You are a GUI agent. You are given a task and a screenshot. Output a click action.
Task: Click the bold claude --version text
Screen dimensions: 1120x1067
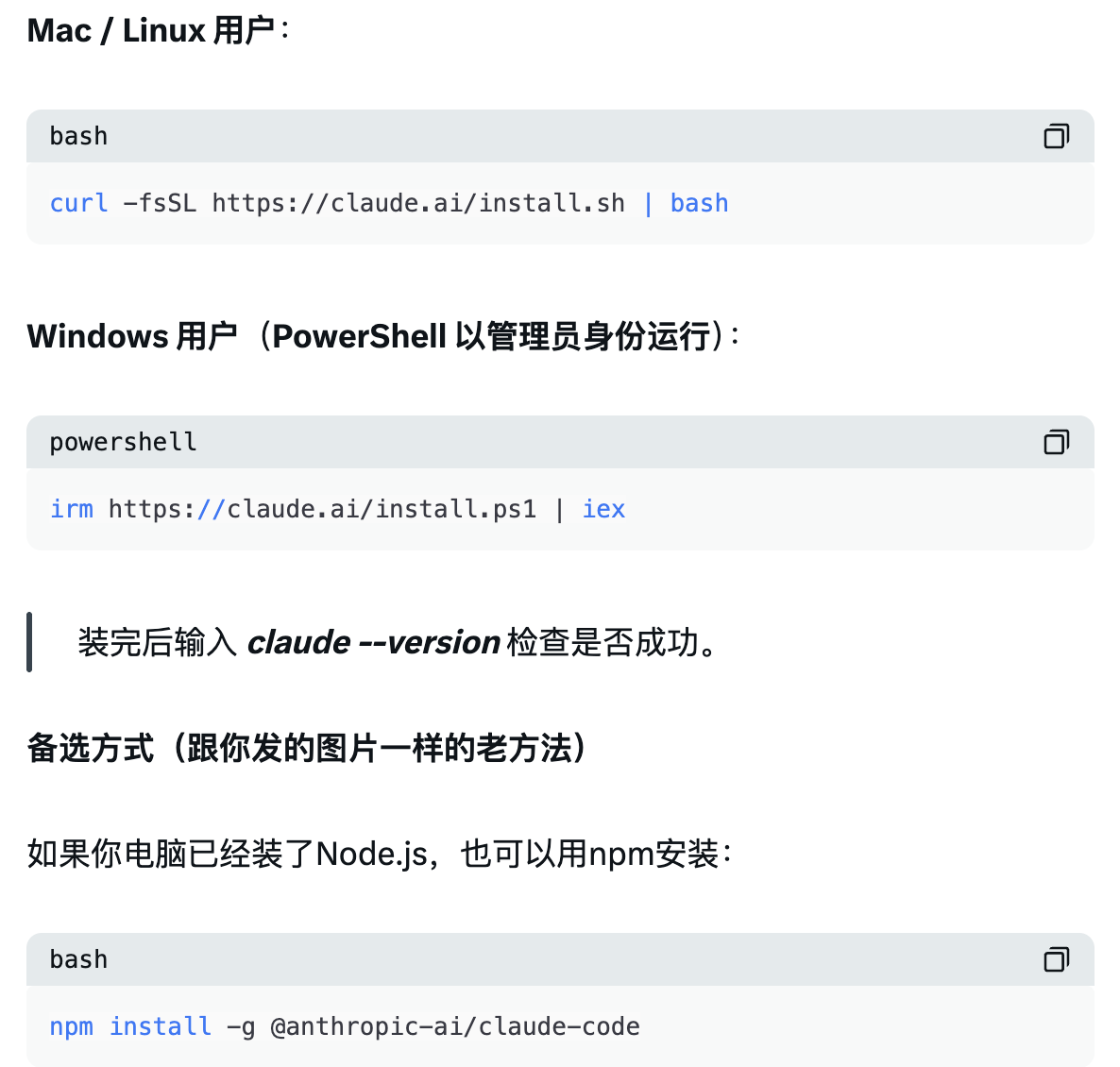tap(373, 643)
